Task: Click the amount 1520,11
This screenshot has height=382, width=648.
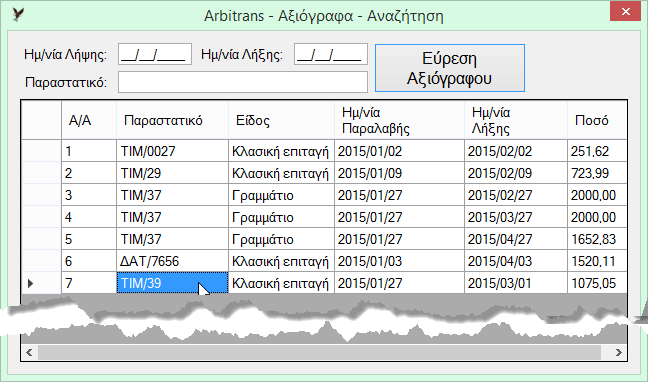Action: [x=597, y=261]
